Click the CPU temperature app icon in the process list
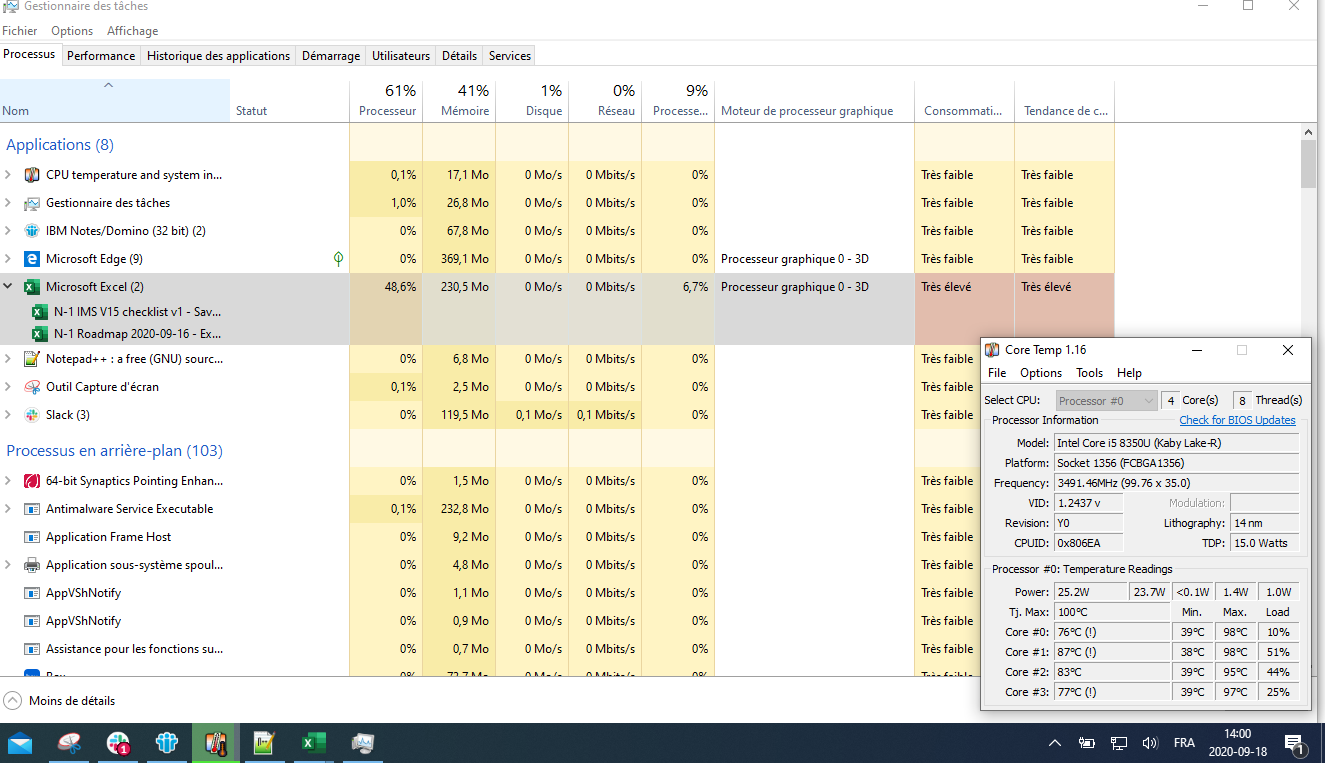This screenshot has height=763, width=1325. [x=31, y=175]
